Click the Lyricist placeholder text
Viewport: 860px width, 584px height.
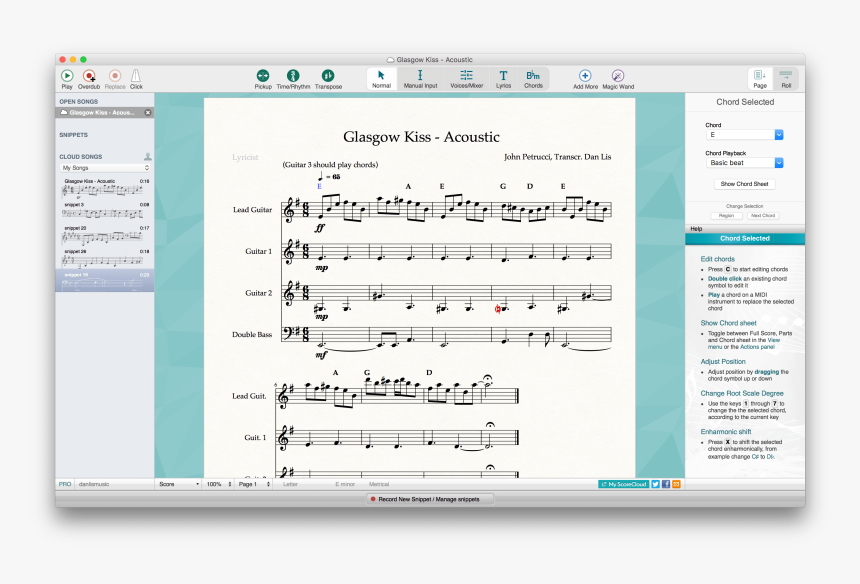click(x=245, y=157)
